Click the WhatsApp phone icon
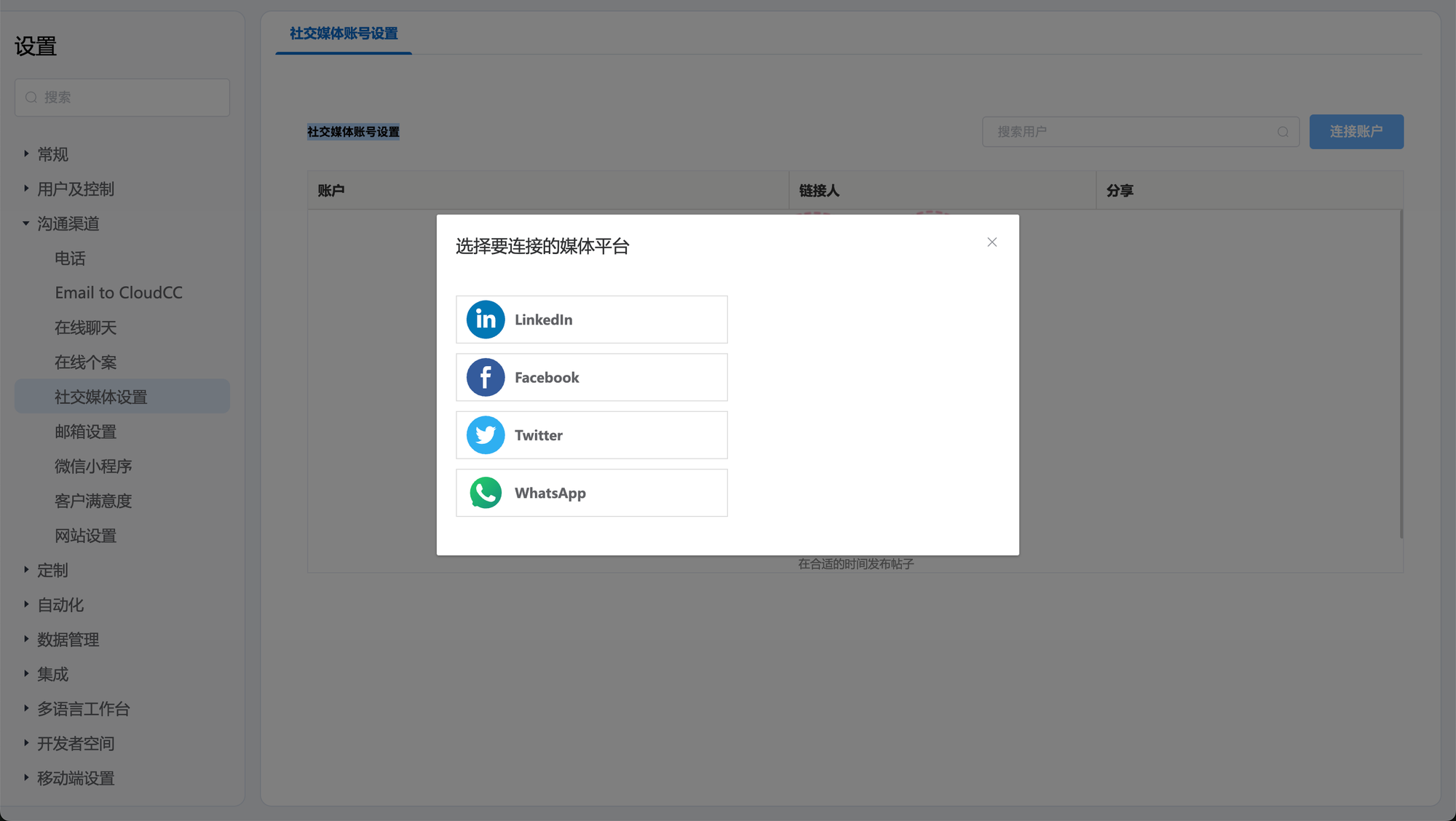 (x=486, y=493)
